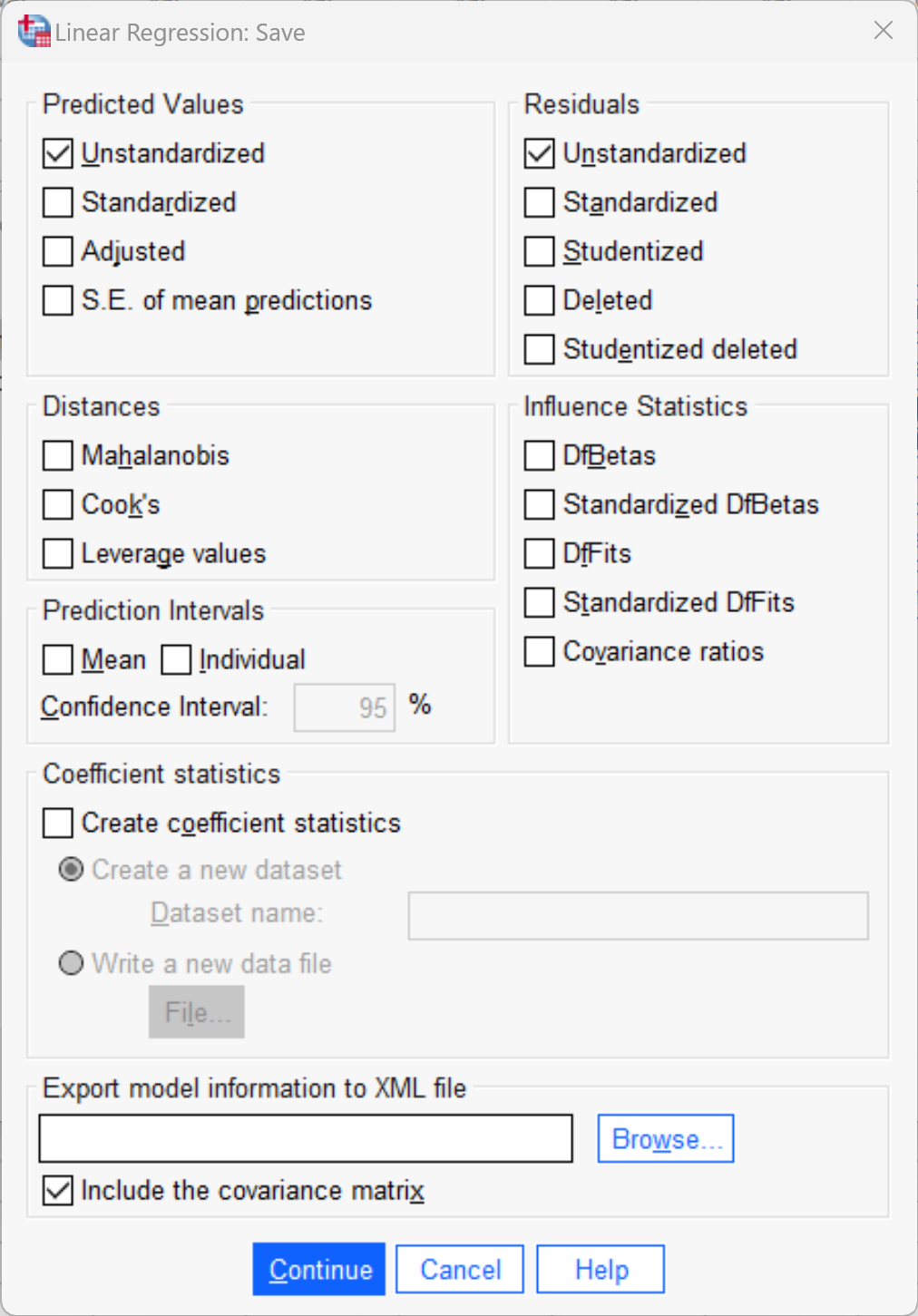918x1316 pixels.
Task: Click the Browse button for XML export
Action: 665,1137
